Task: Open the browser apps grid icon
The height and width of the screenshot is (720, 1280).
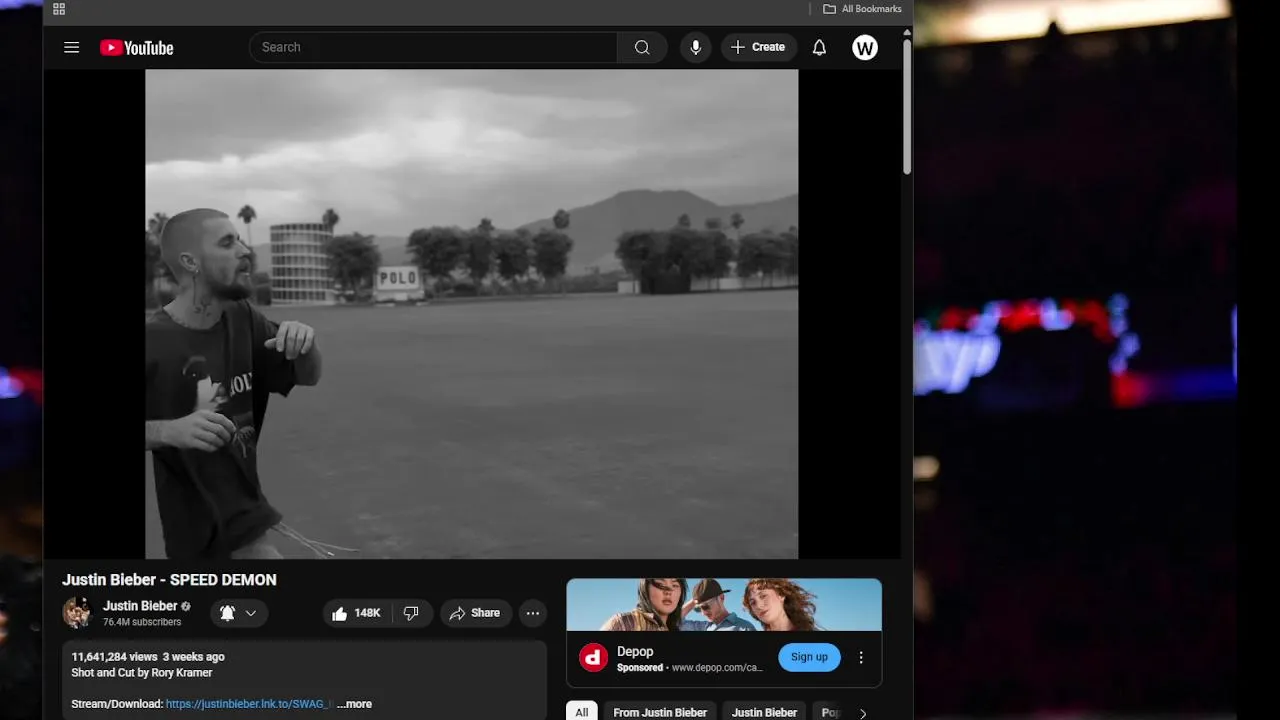Action: [59, 9]
